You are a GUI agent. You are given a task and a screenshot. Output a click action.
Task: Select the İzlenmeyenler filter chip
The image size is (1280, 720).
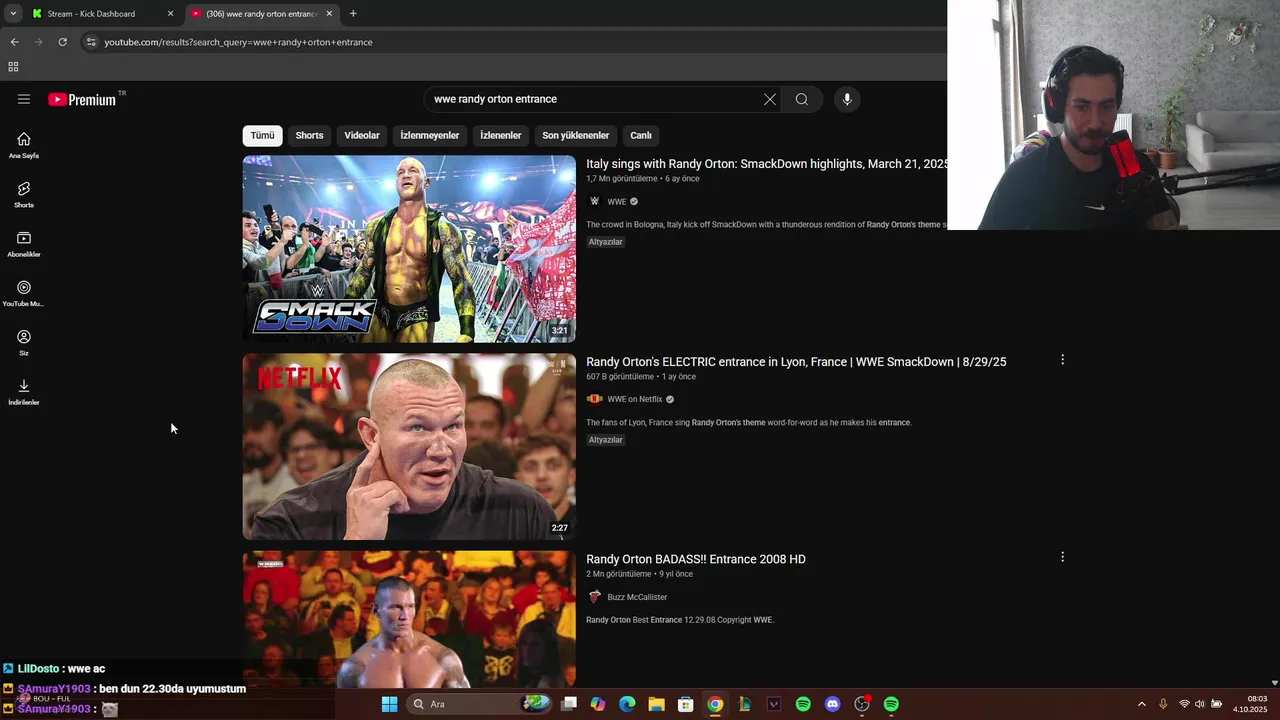(429, 135)
